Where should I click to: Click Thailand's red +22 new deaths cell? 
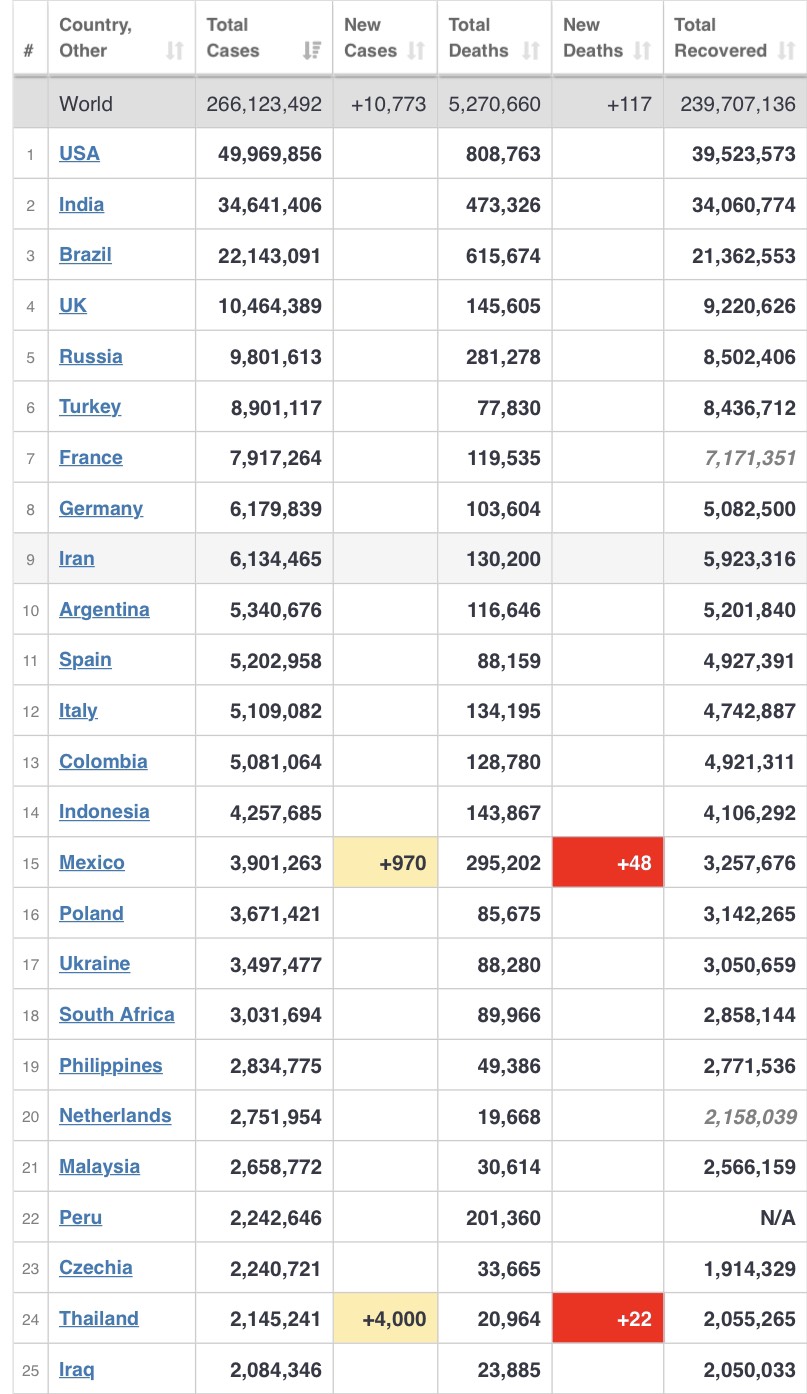tap(608, 1318)
